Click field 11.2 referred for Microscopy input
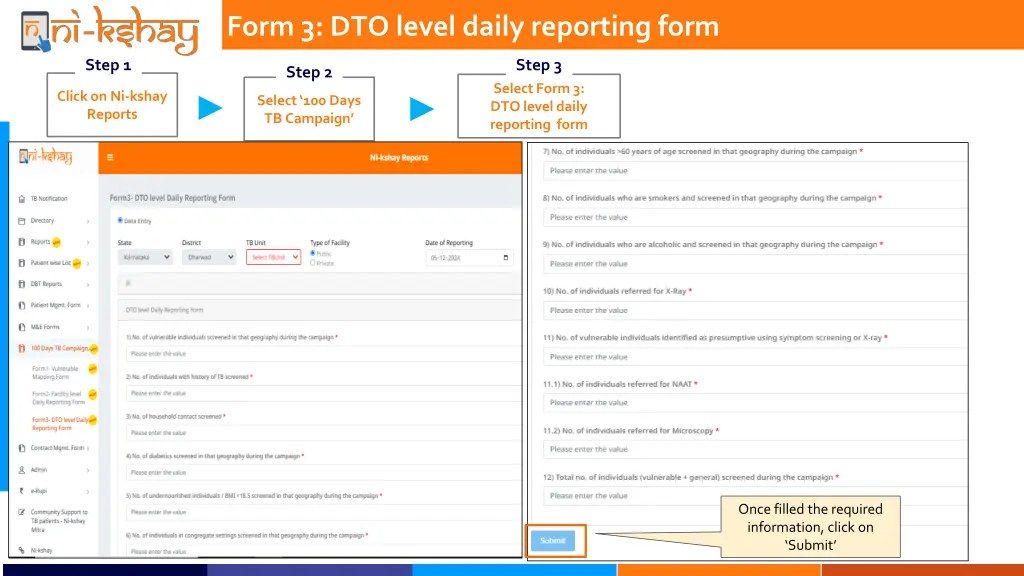Screen dimensions: 1024x576 (755, 449)
